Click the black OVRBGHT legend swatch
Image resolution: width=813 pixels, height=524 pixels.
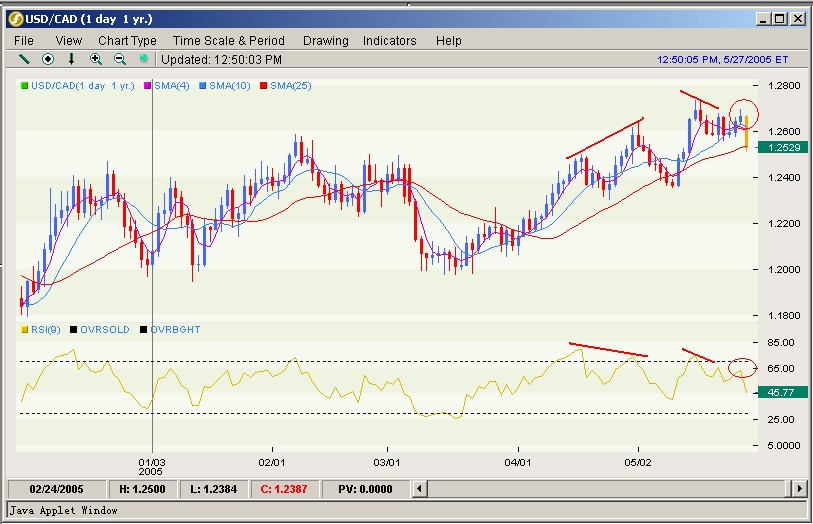pos(144,330)
